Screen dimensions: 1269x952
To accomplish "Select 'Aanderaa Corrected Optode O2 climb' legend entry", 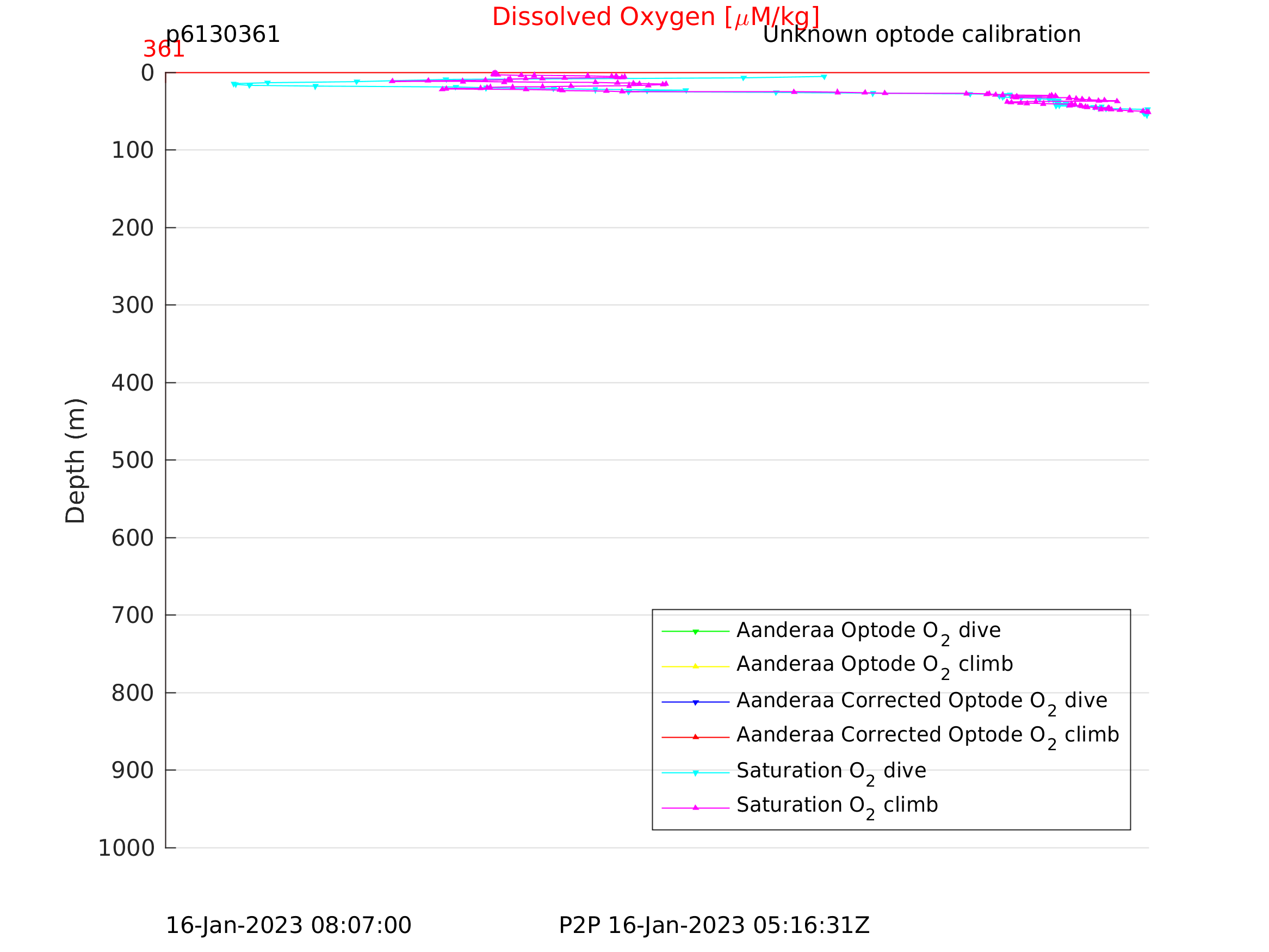I will (890, 736).
